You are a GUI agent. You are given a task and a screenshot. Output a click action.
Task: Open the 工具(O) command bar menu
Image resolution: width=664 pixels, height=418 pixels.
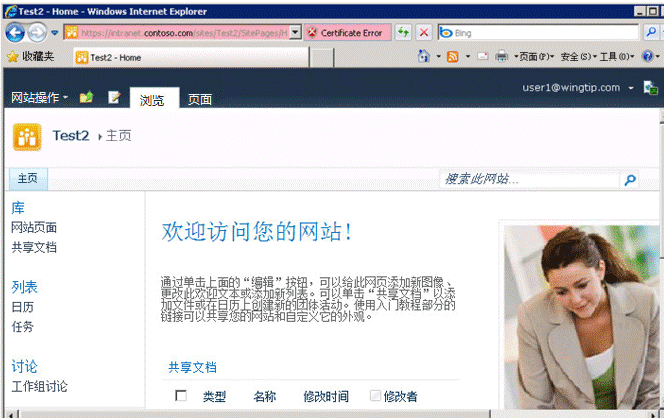tap(617, 56)
